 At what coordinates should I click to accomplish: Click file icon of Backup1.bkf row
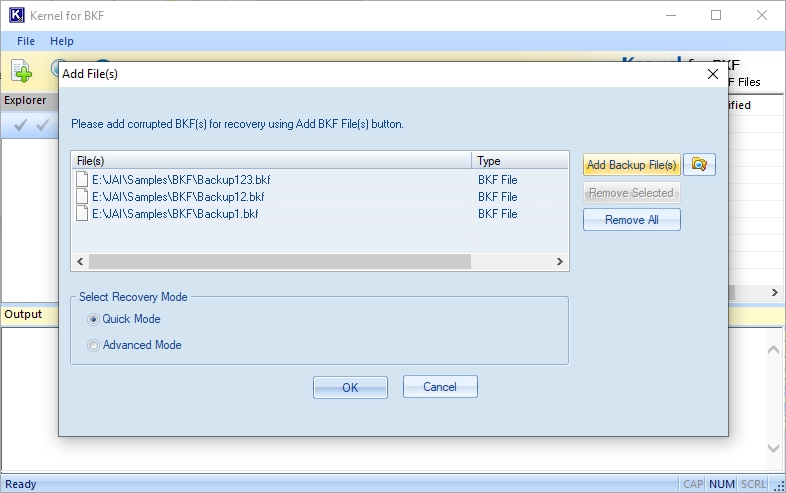[82, 214]
